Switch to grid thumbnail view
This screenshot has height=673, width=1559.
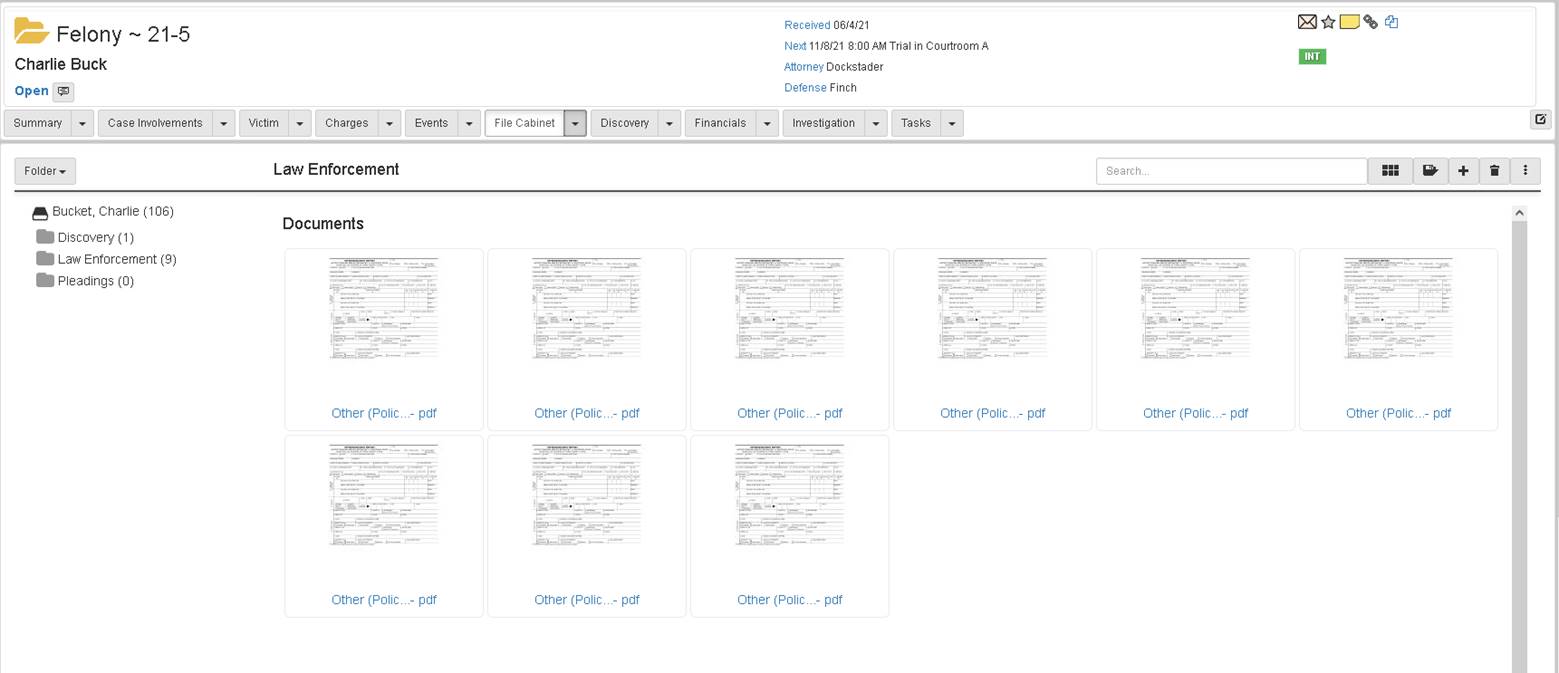click(x=1390, y=171)
